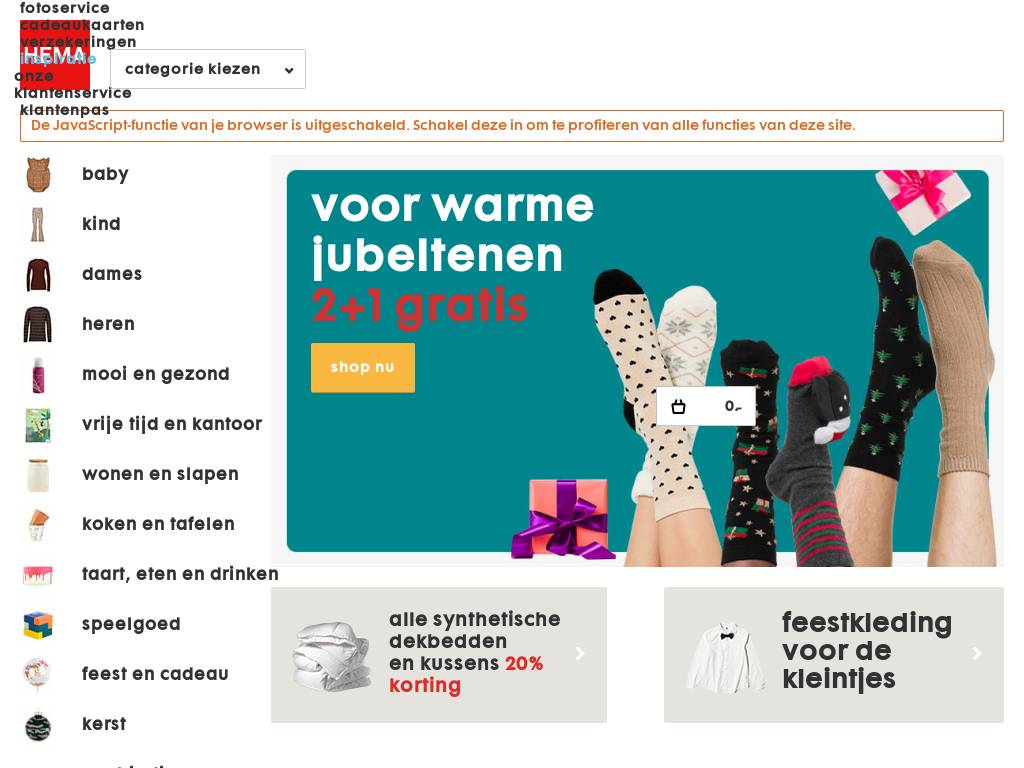The height and width of the screenshot is (768, 1024).
Task: Click the taart cake category icon
Action: coord(38,575)
